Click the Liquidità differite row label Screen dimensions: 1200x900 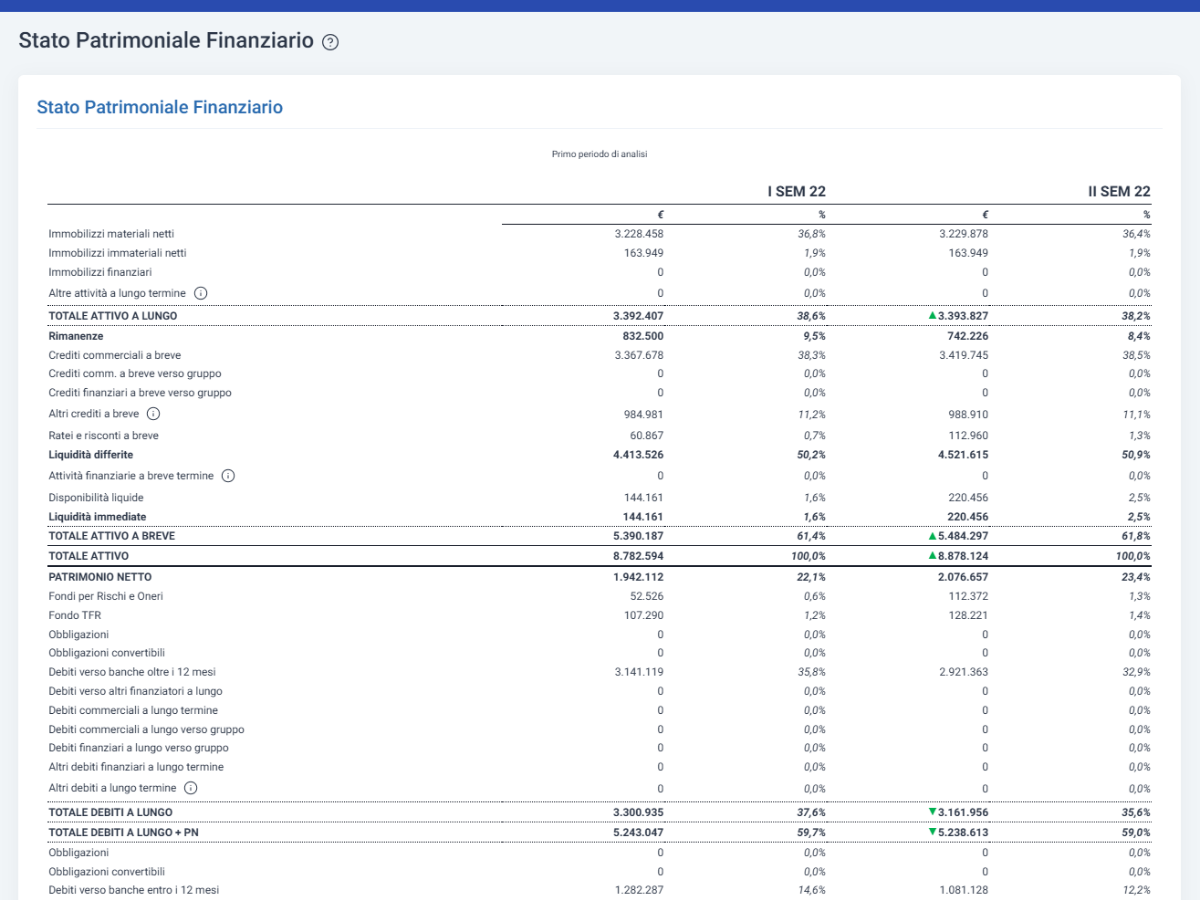point(91,455)
